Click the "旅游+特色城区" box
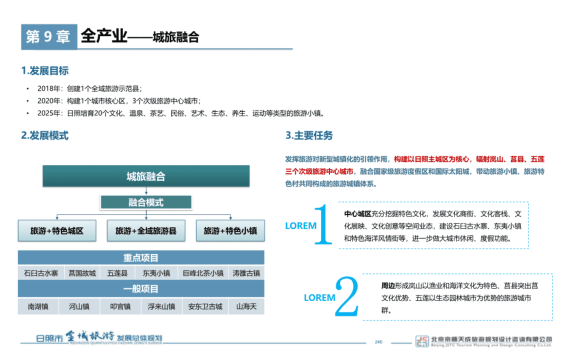Image resolution: width=570 pixels, height=360 pixels. click(x=57, y=231)
